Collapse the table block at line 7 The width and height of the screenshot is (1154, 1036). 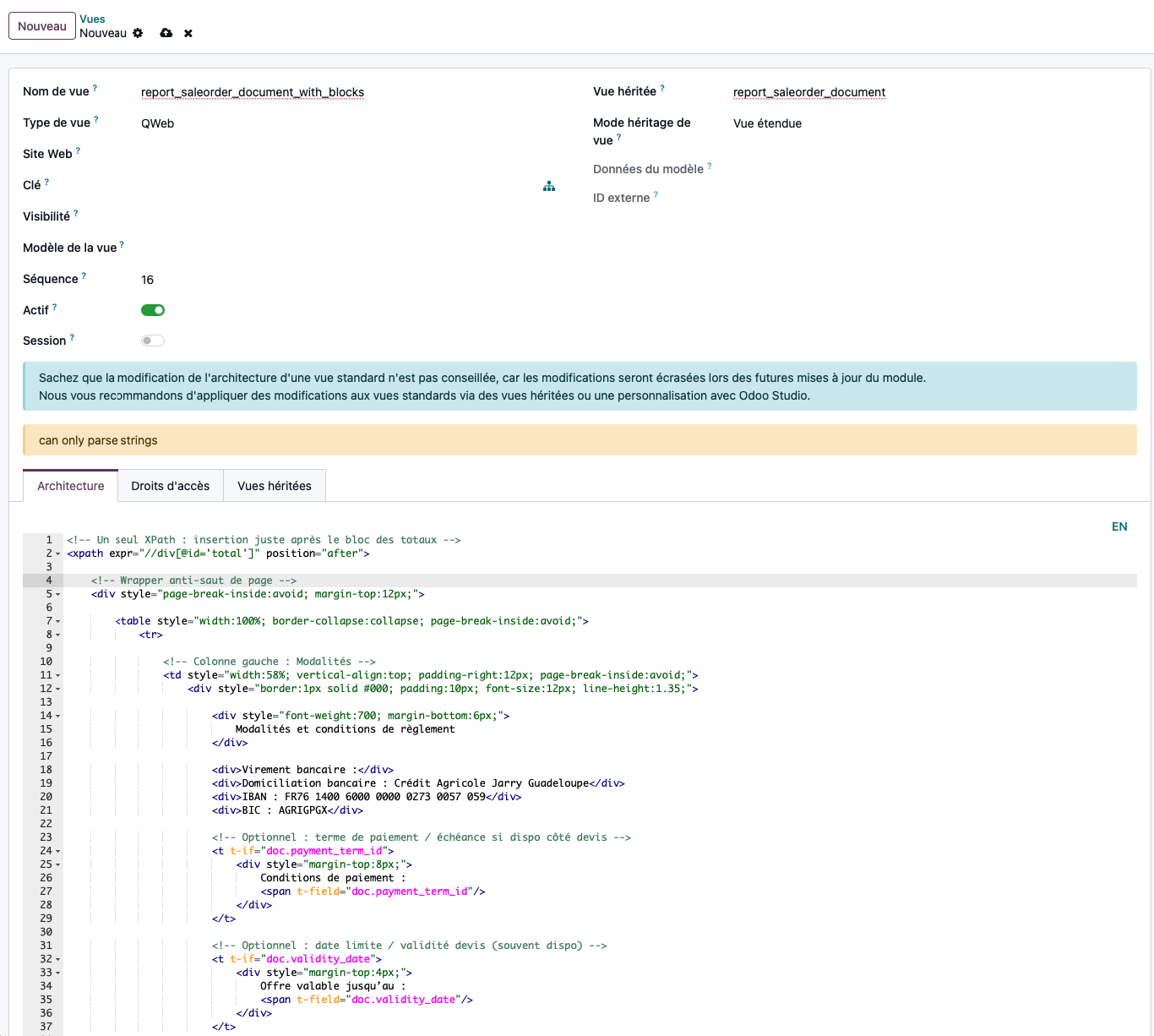(58, 622)
